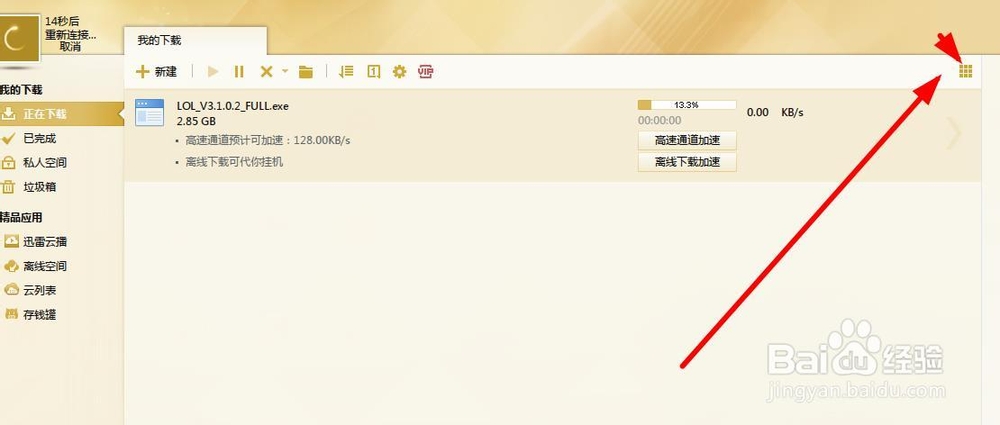Screen dimensions: 1000x425
Task: Click the 高速通道加速 button
Action: pyautogui.click(x=687, y=140)
